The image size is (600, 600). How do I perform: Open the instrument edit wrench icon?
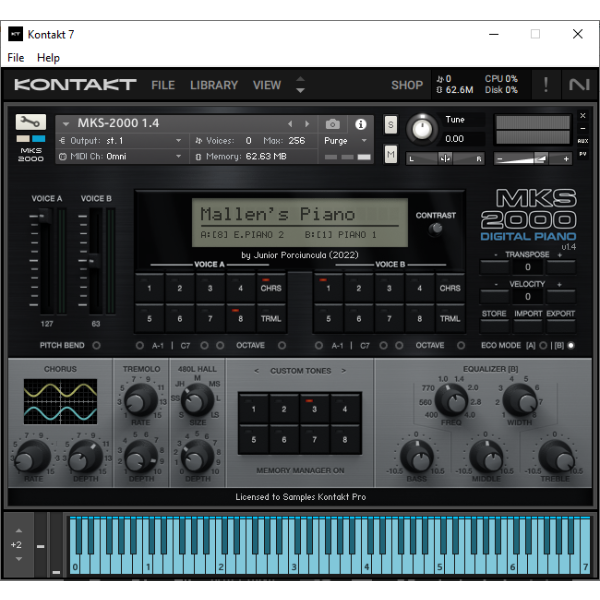pos(31,122)
